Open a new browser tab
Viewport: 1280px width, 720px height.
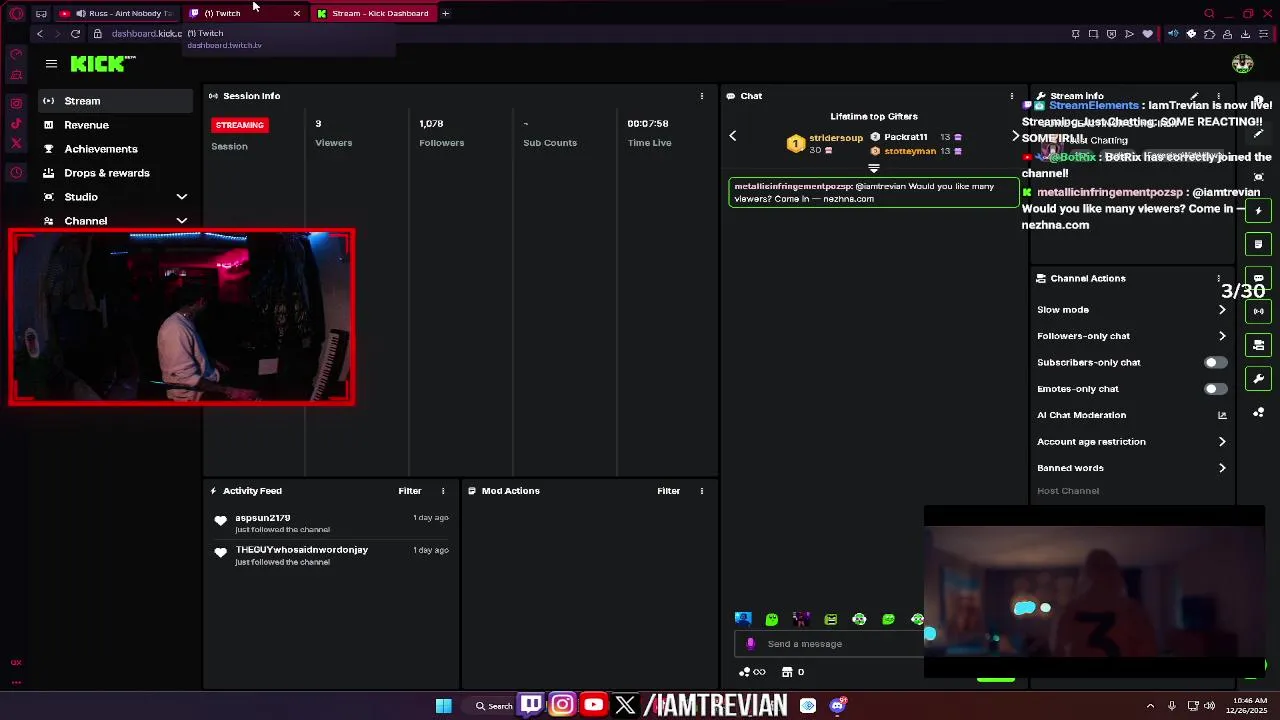[445, 13]
